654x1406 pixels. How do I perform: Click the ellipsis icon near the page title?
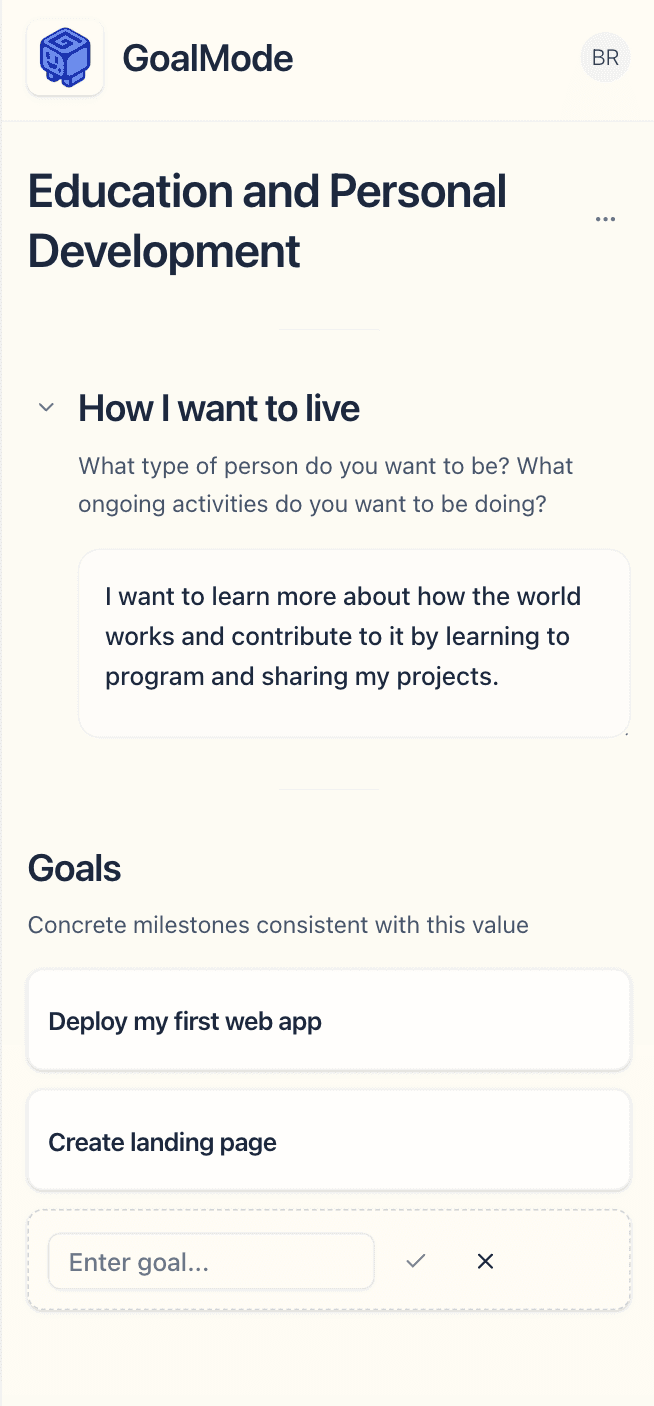(x=605, y=218)
